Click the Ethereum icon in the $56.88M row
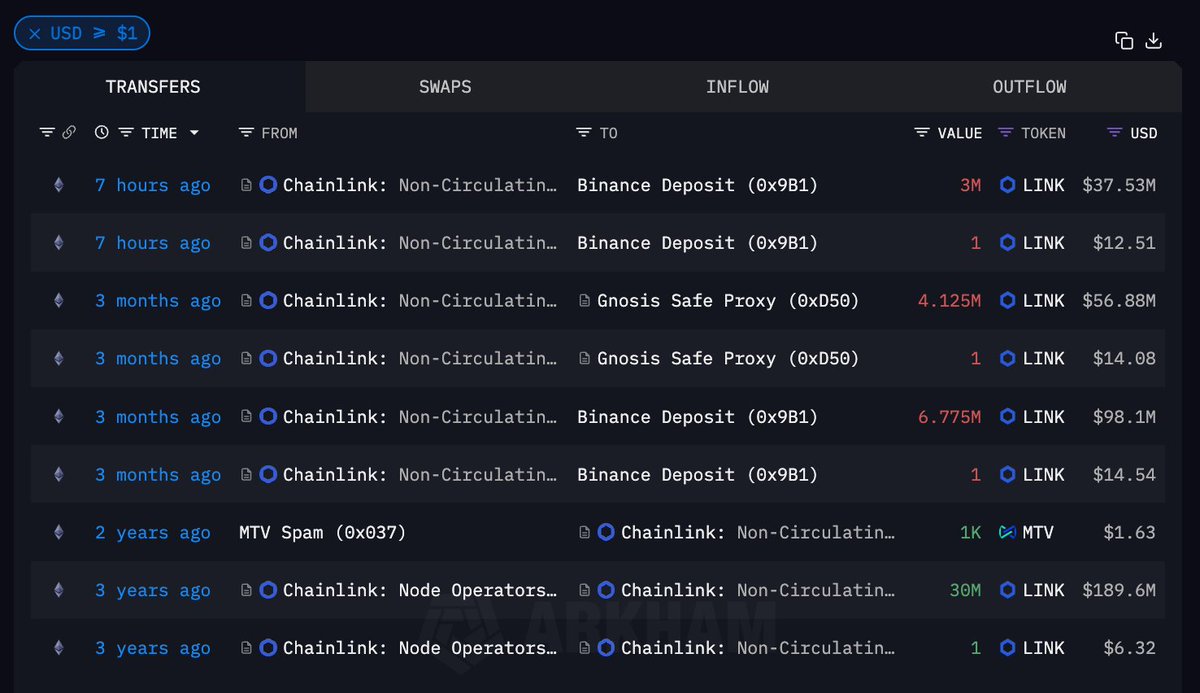The width and height of the screenshot is (1200, 693). [x=58, y=301]
